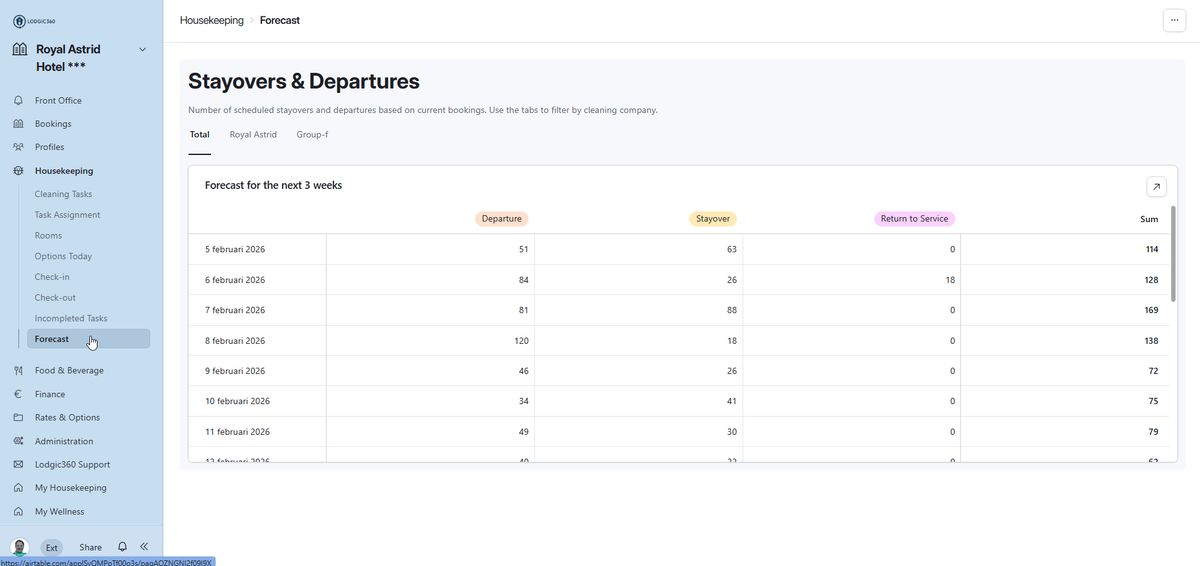Open Rooms under Housekeeping
Image resolution: width=1200 pixels, height=566 pixels.
pyautogui.click(x=48, y=236)
